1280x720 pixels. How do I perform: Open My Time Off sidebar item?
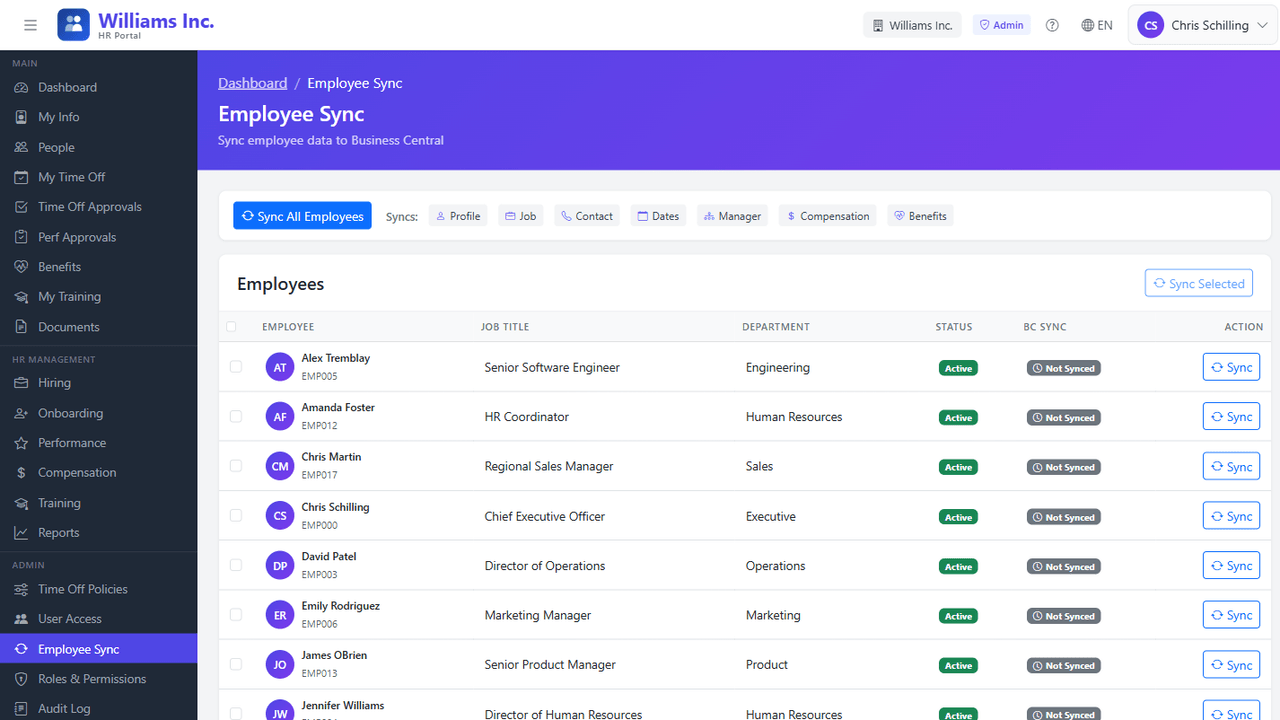pyautogui.click(x=98, y=177)
